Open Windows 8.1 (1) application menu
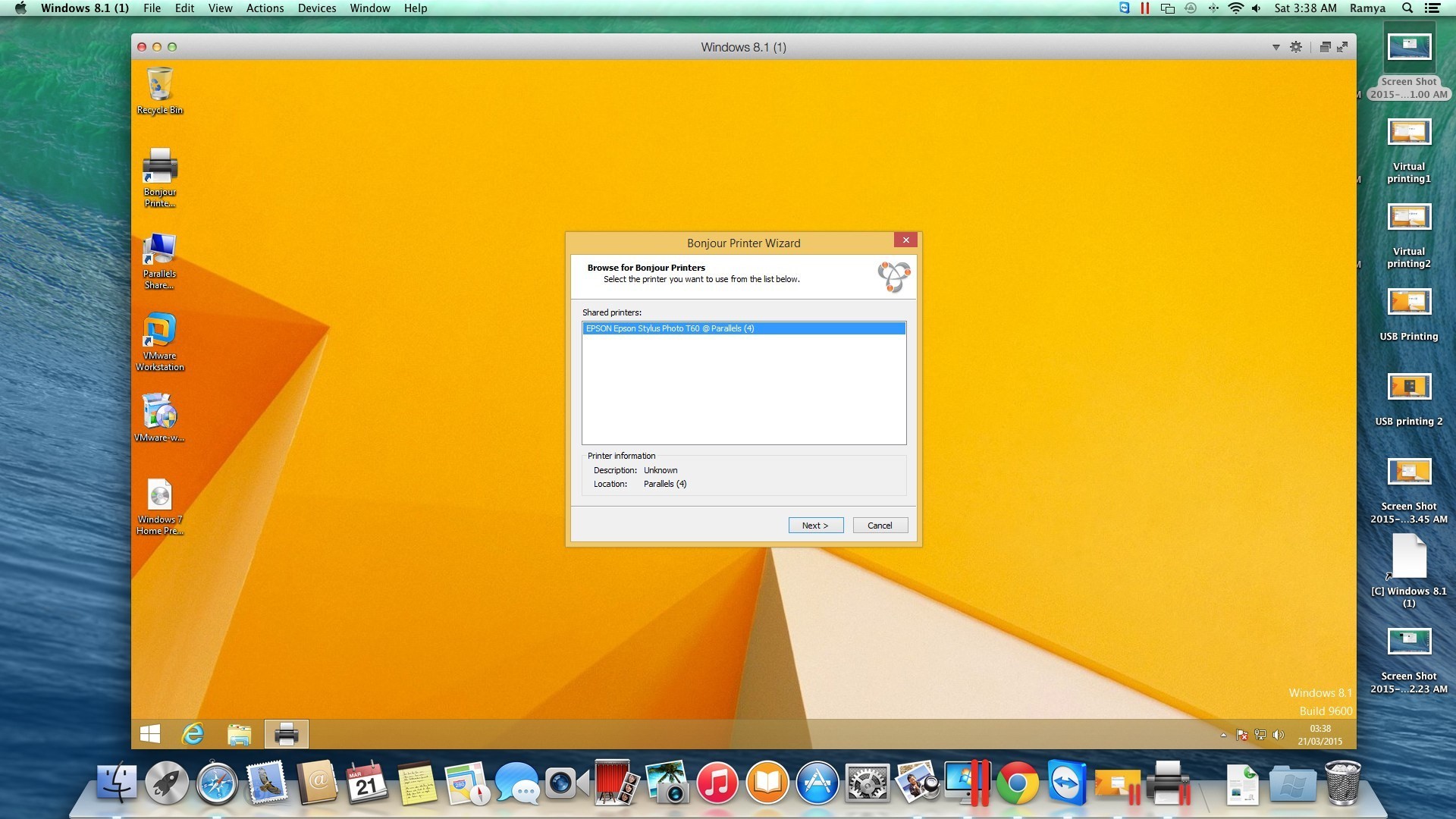 (x=84, y=8)
